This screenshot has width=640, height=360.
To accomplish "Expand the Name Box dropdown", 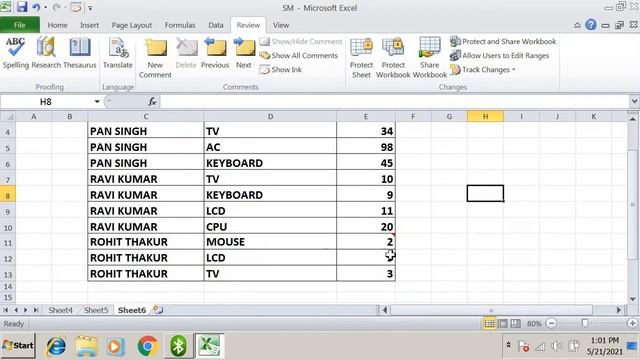I will point(97,102).
